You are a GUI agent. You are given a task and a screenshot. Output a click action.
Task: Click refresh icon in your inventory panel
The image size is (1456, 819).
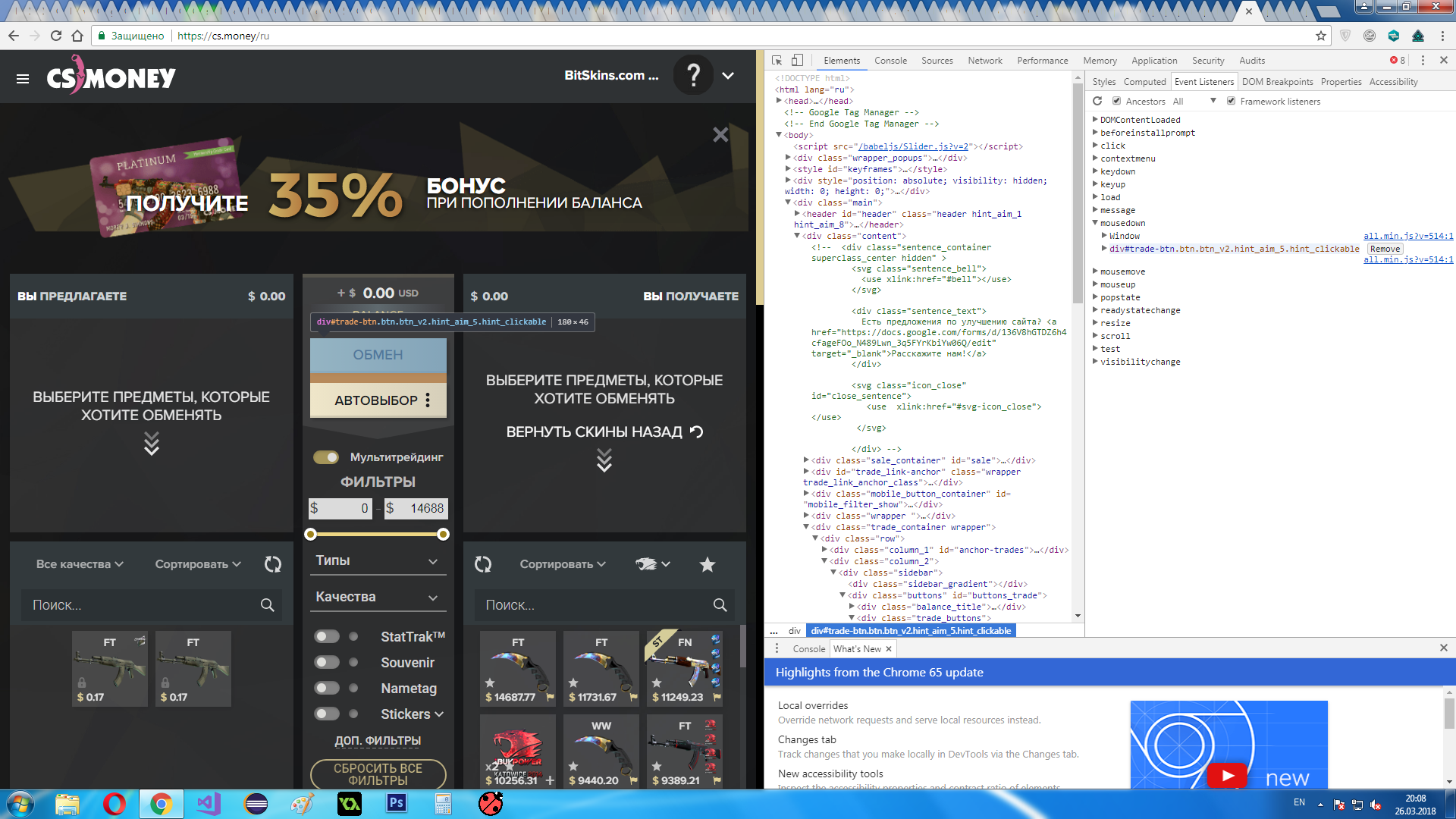273,564
